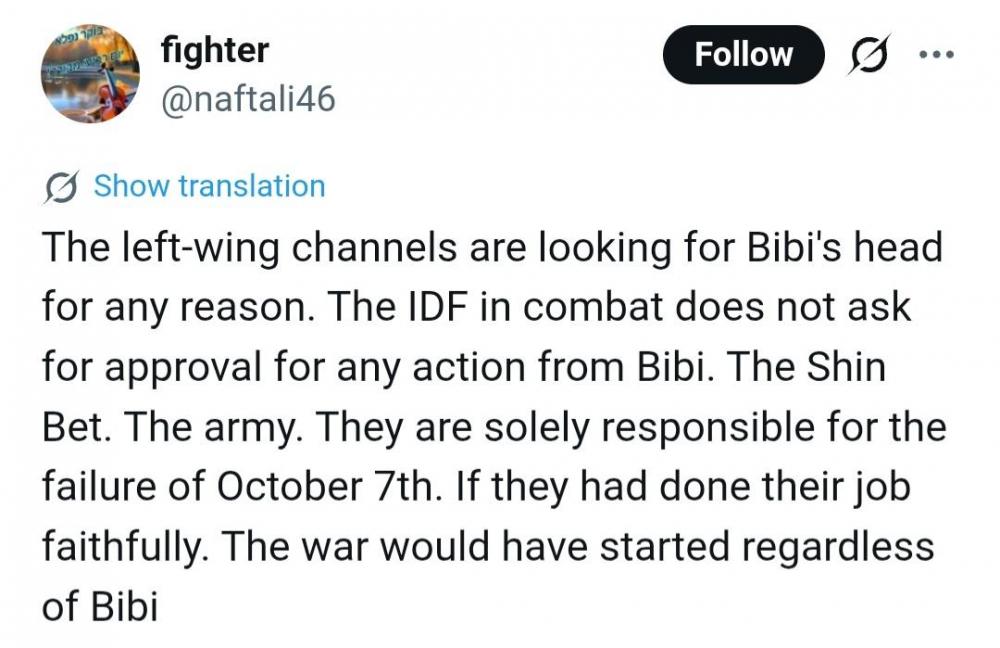1000x648 pixels.
Task: Open the fighter display name link
Action: click(214, 50)
